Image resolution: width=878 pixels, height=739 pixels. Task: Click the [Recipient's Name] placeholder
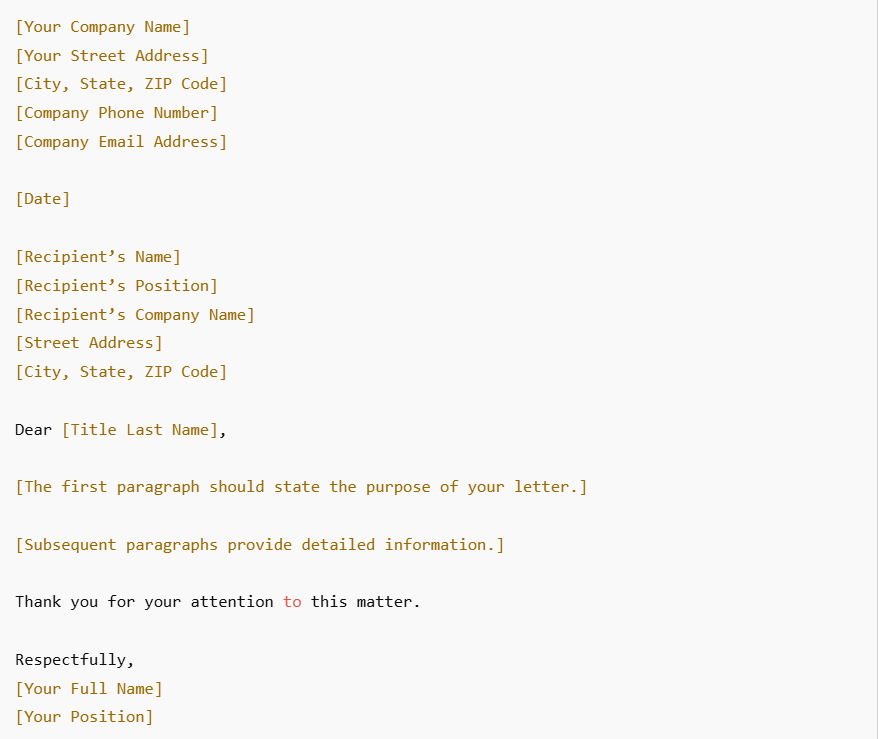(98, 257)
